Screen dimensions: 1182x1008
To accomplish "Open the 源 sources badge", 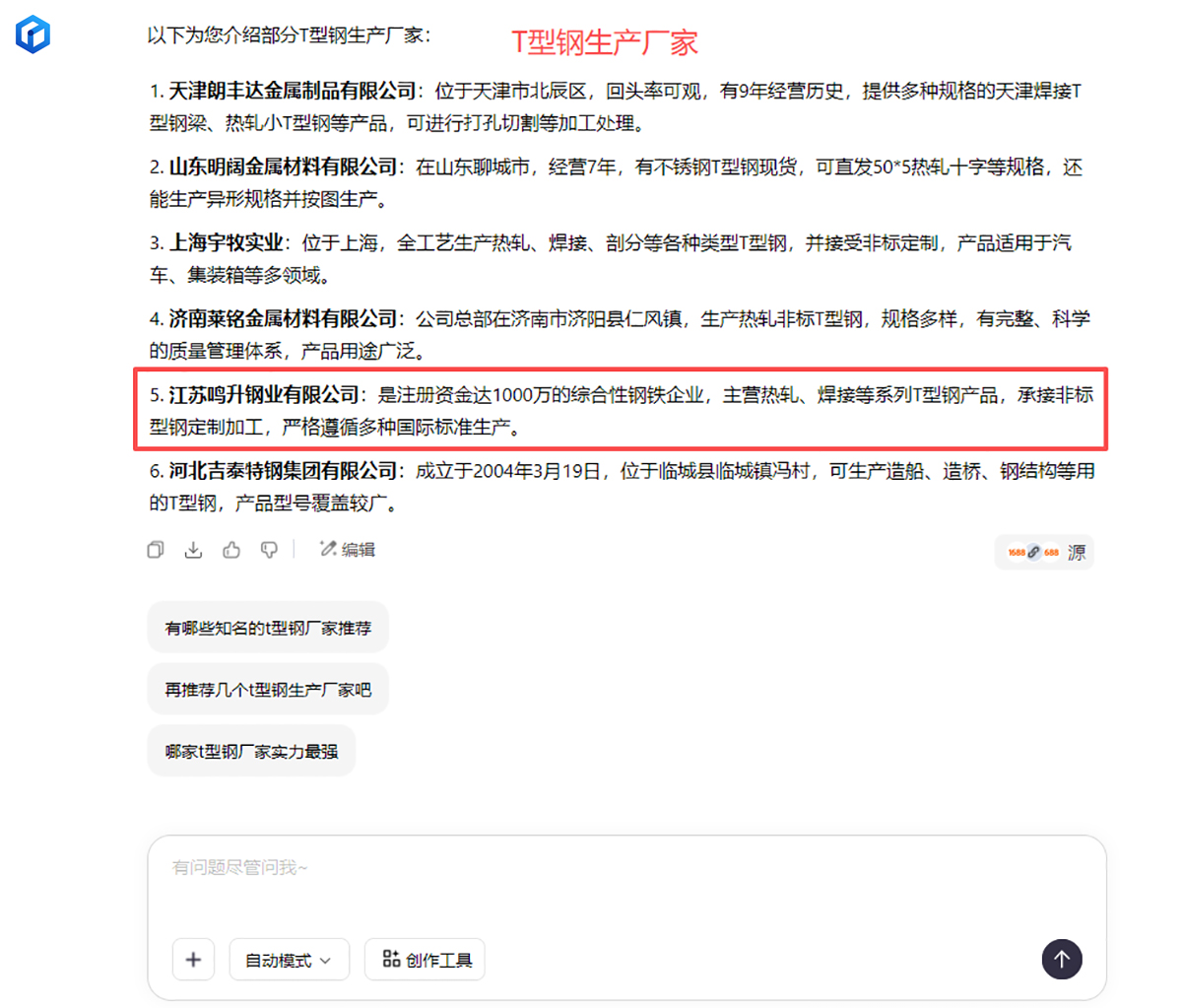I will click(1044, 553).
